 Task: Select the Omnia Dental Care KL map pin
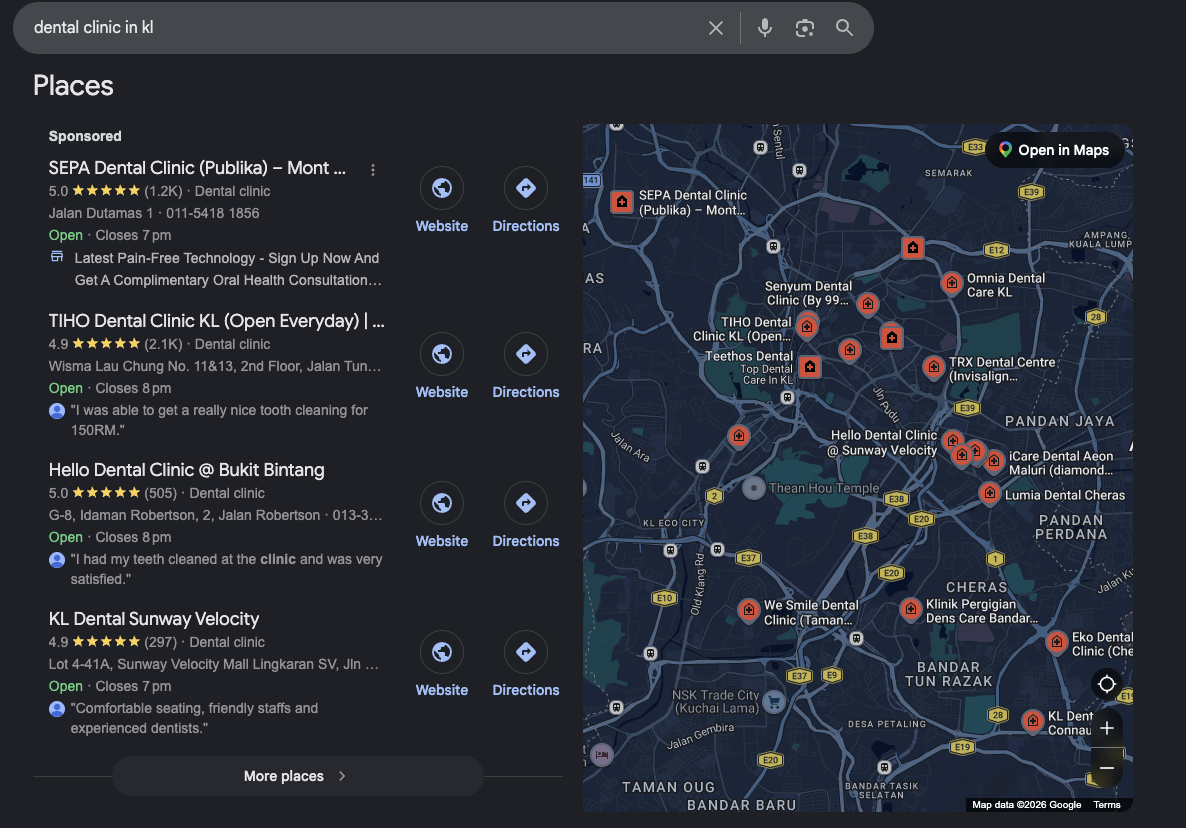tap(952, 283)
